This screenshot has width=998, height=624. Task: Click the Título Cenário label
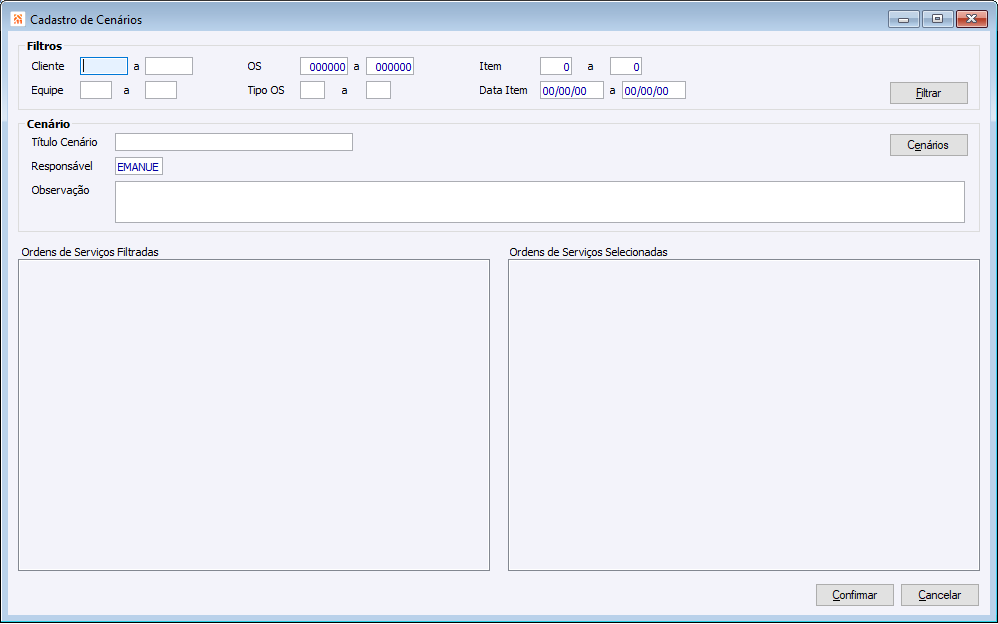pos(64,142)
